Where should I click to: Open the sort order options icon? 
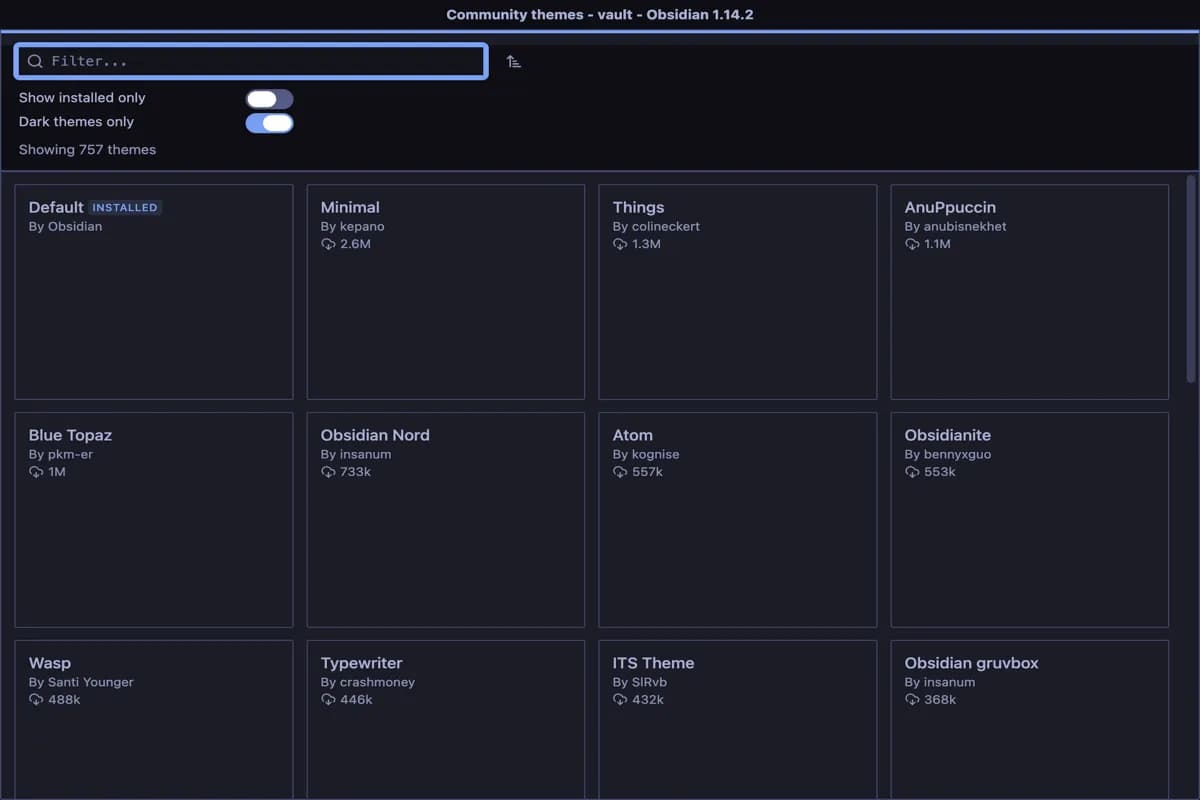[513, 61]
